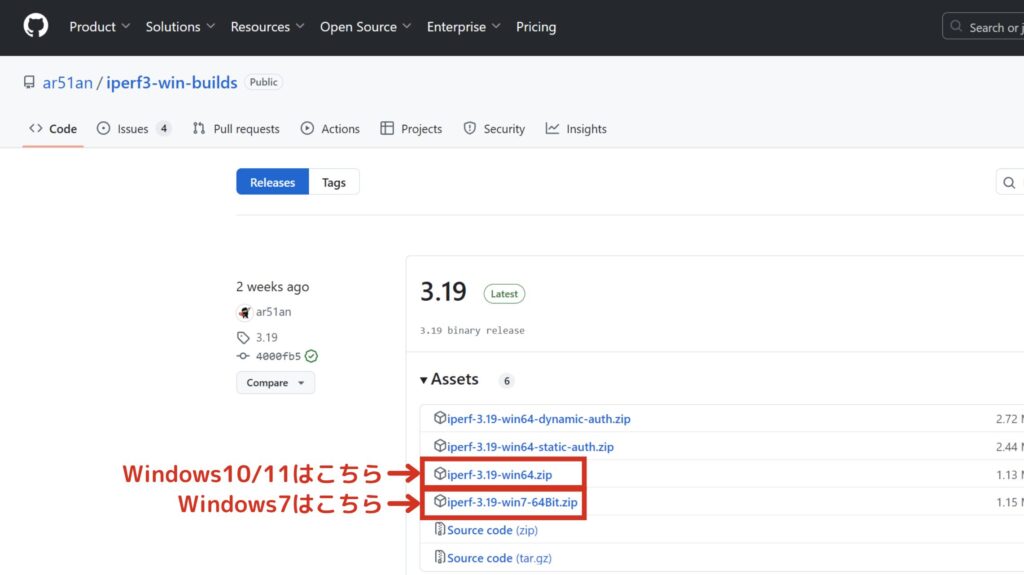Viewport: 1024px width, 575px height.
Task: Click the Issues count badge 4
Action: click(164, 129)
